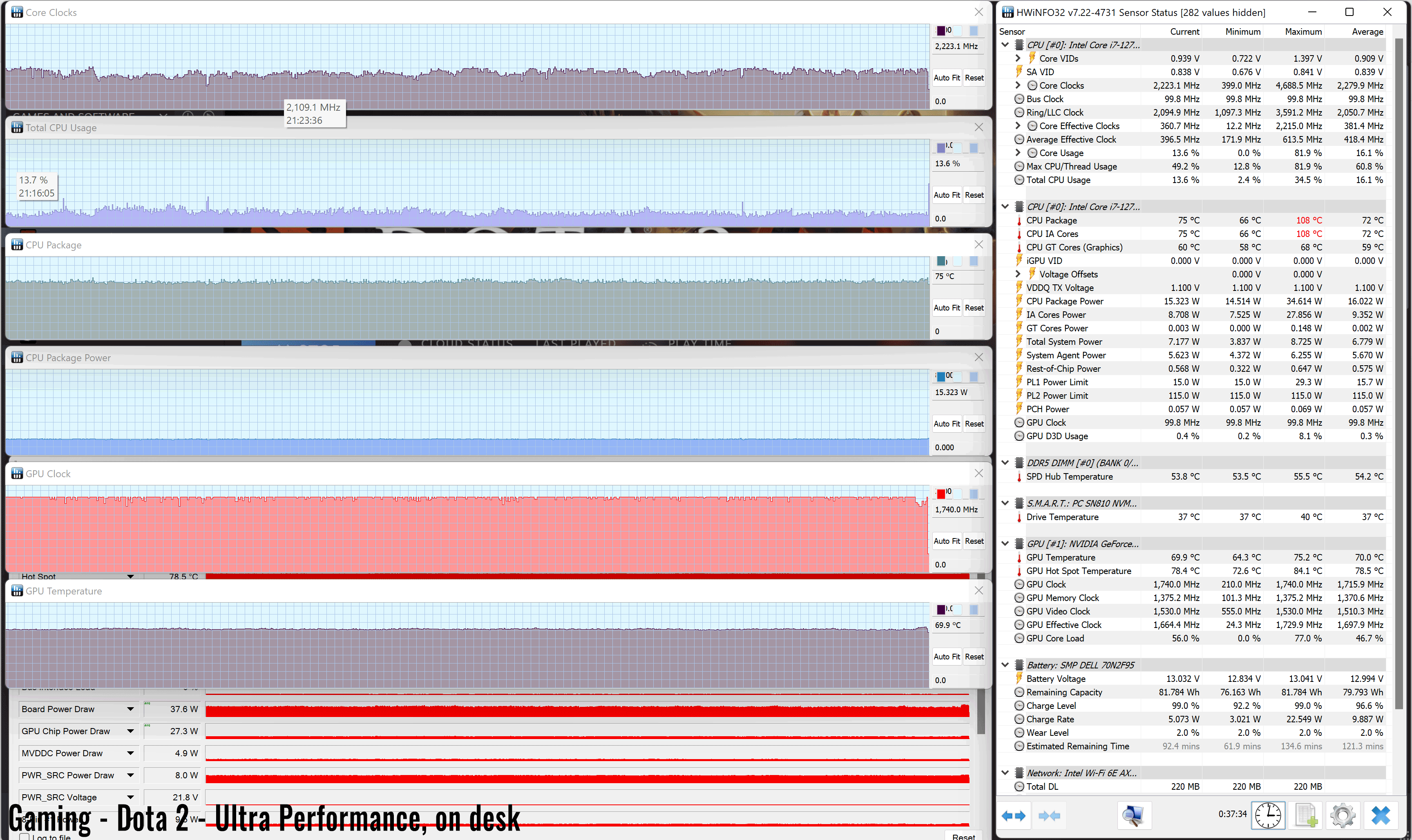
Task: Click the lightning icon beside CPU Package Power
Action: point(1019,301)
